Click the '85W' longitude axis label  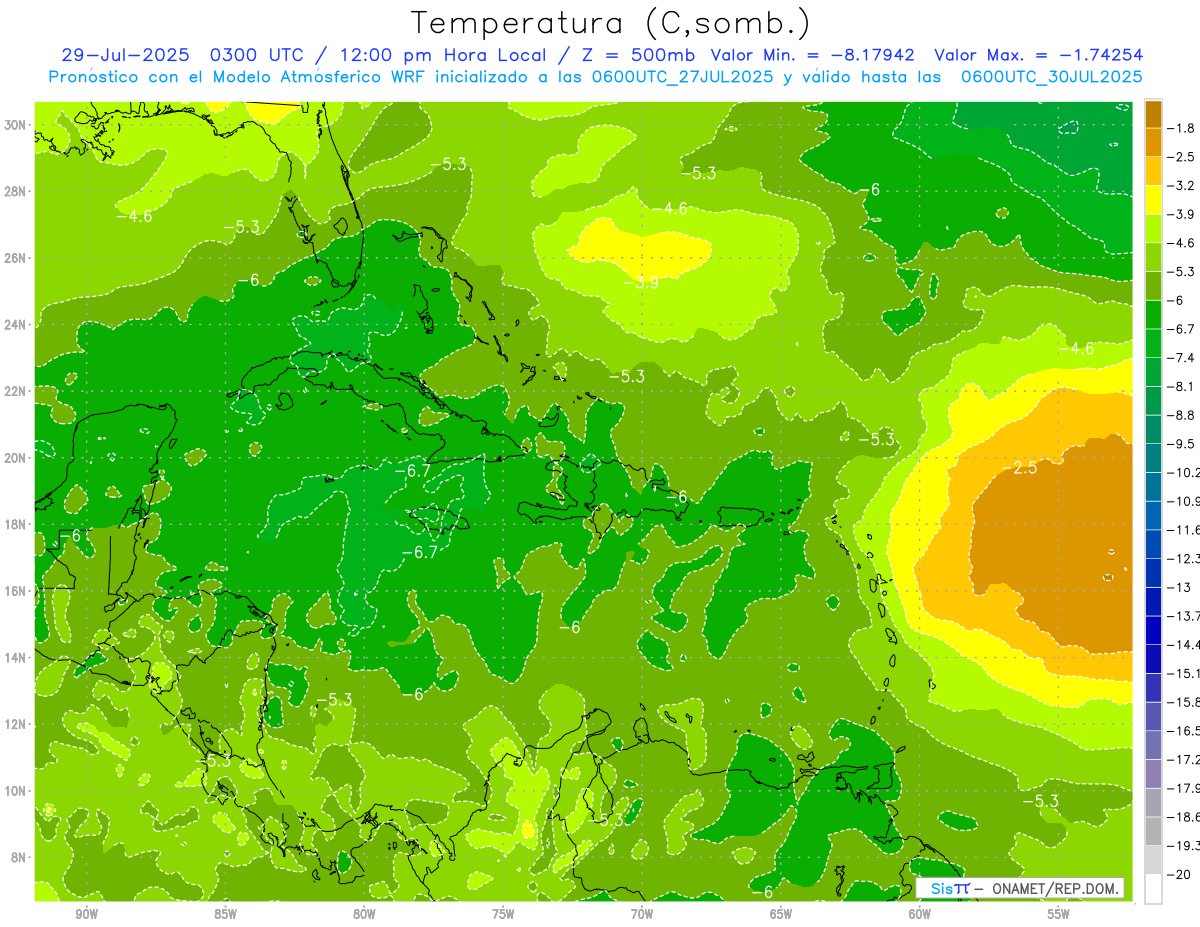[225, 913]
